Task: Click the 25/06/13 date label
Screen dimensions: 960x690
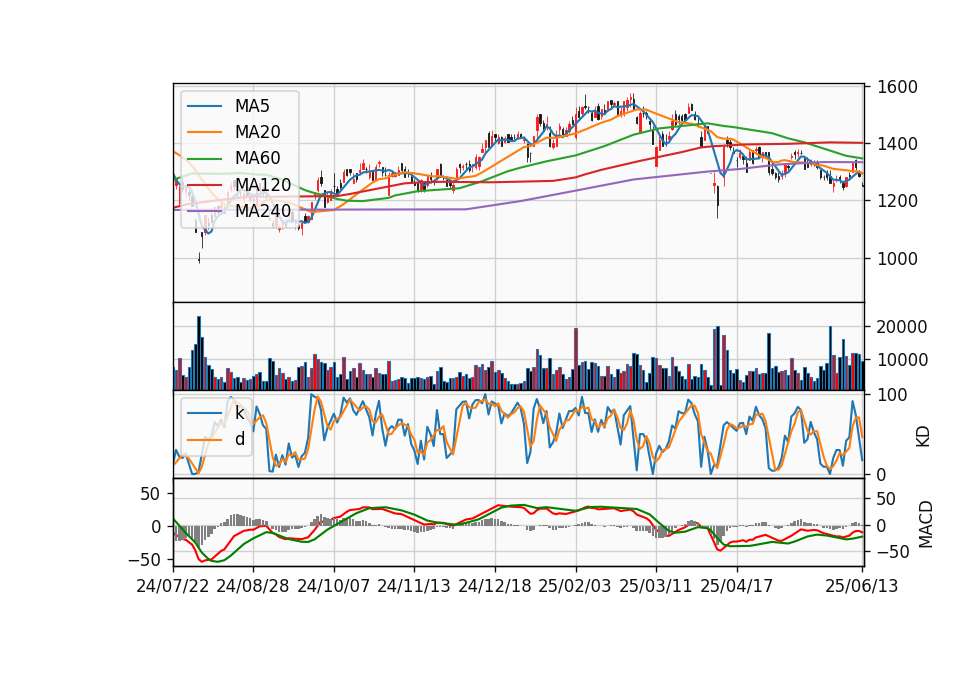Action: point(862,586)
